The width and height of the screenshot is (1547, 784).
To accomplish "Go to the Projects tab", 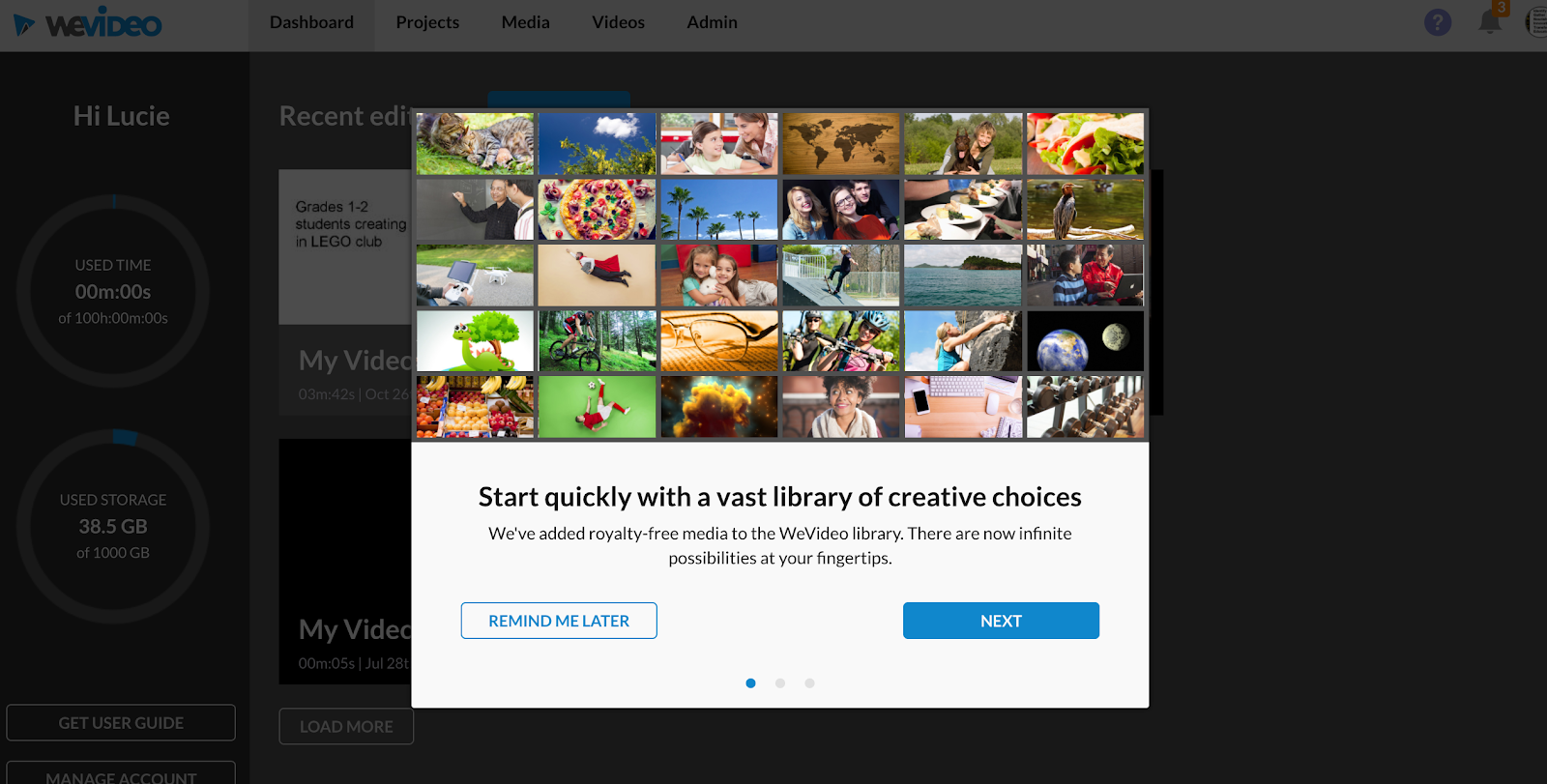I will 427,22.
